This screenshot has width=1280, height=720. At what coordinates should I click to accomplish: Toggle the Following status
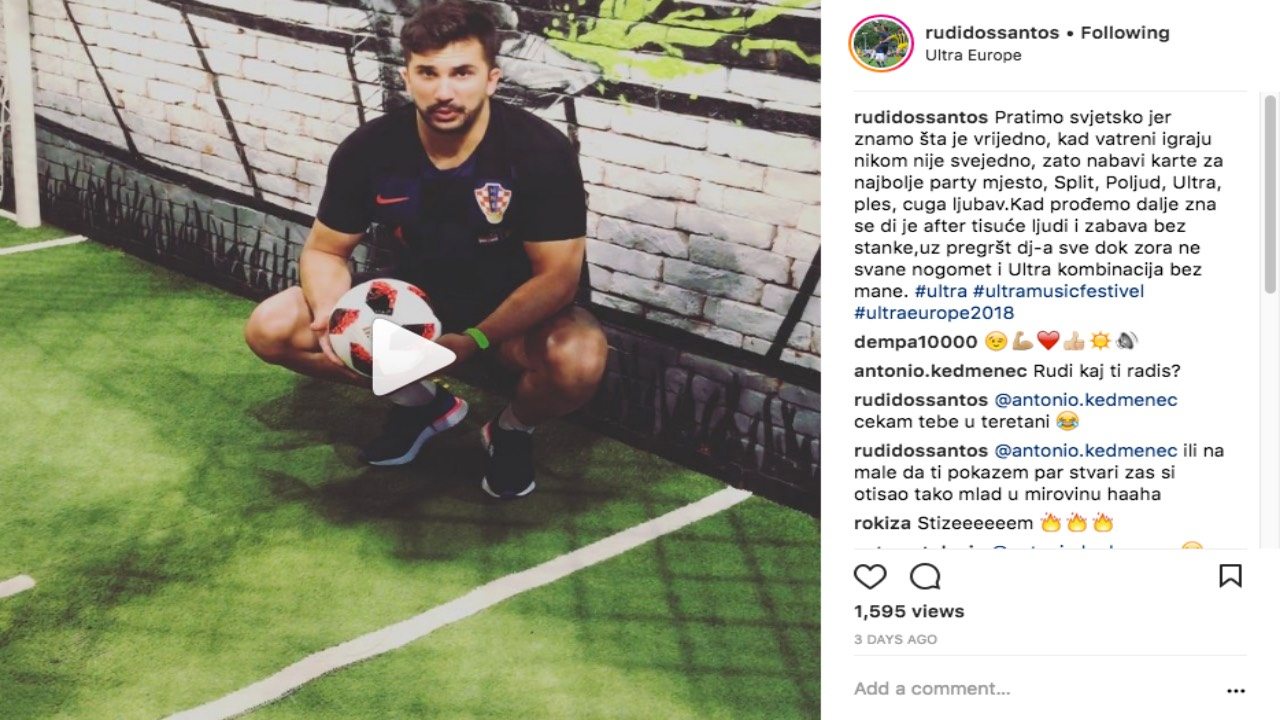coord(1124,33)
